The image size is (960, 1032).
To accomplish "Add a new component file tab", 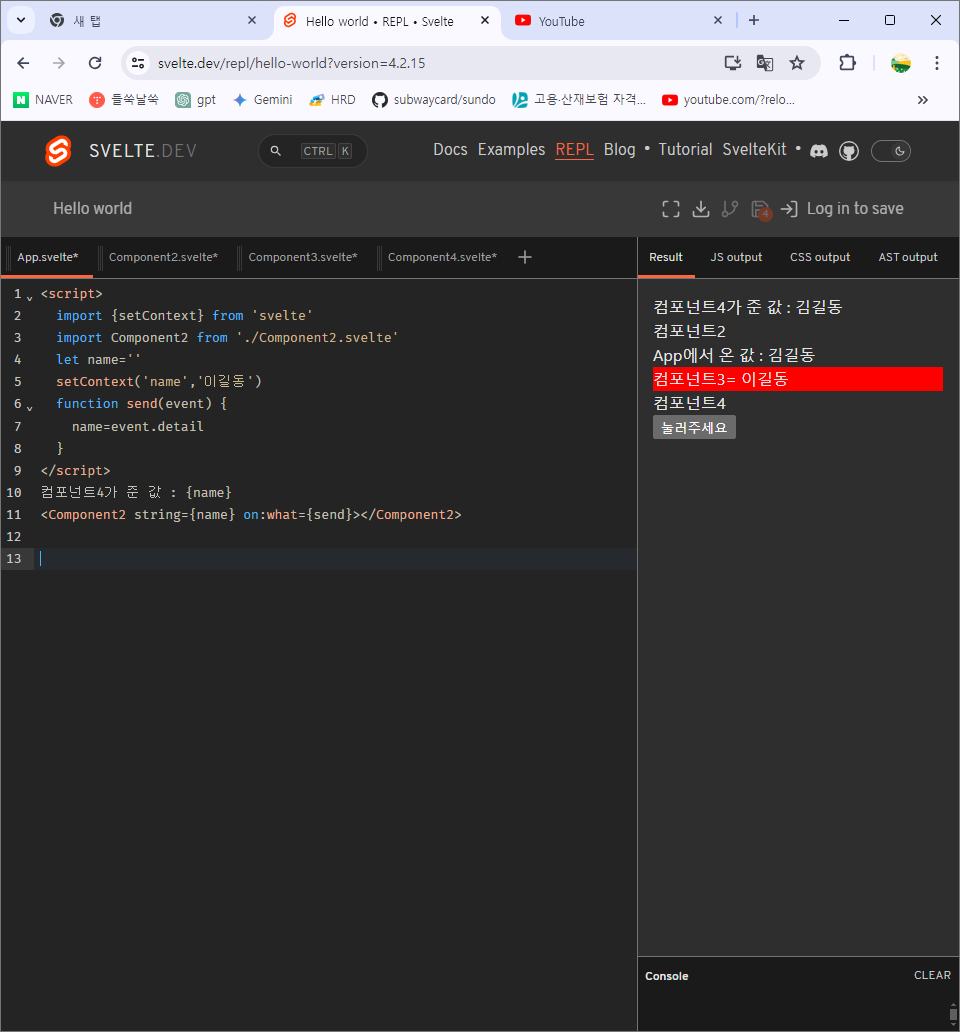I will (x=524, y=257).
